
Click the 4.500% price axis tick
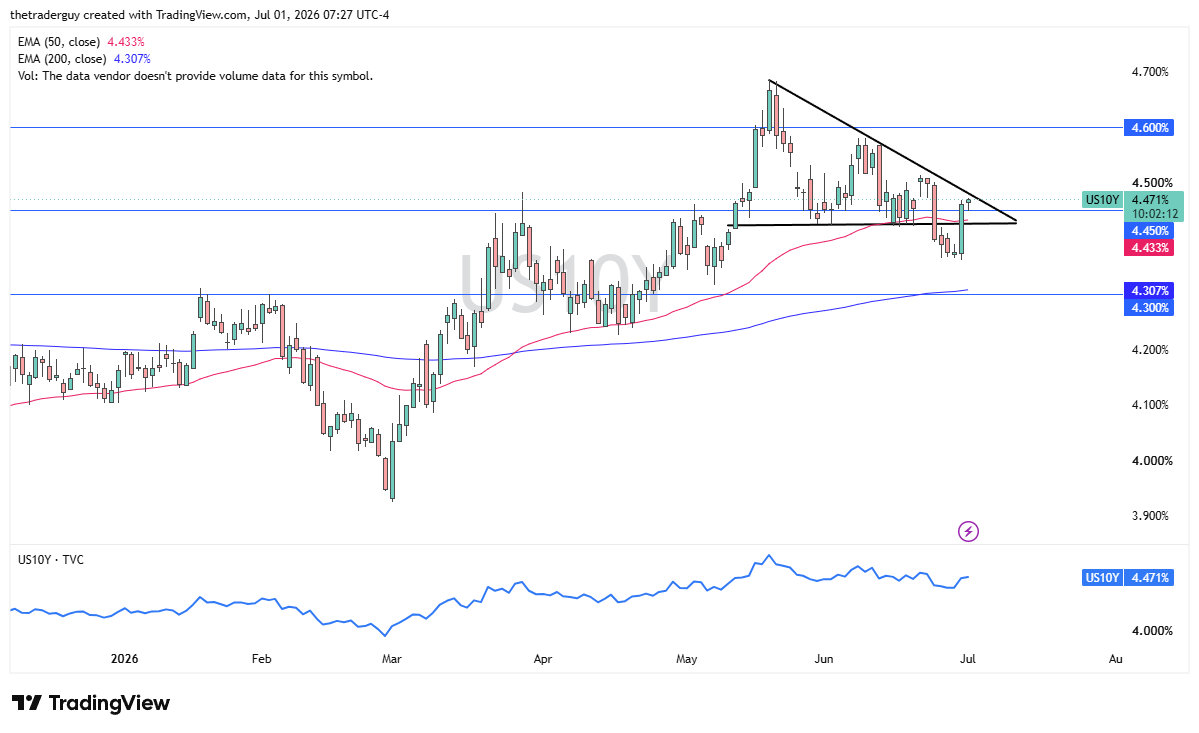pos(1152,183)
